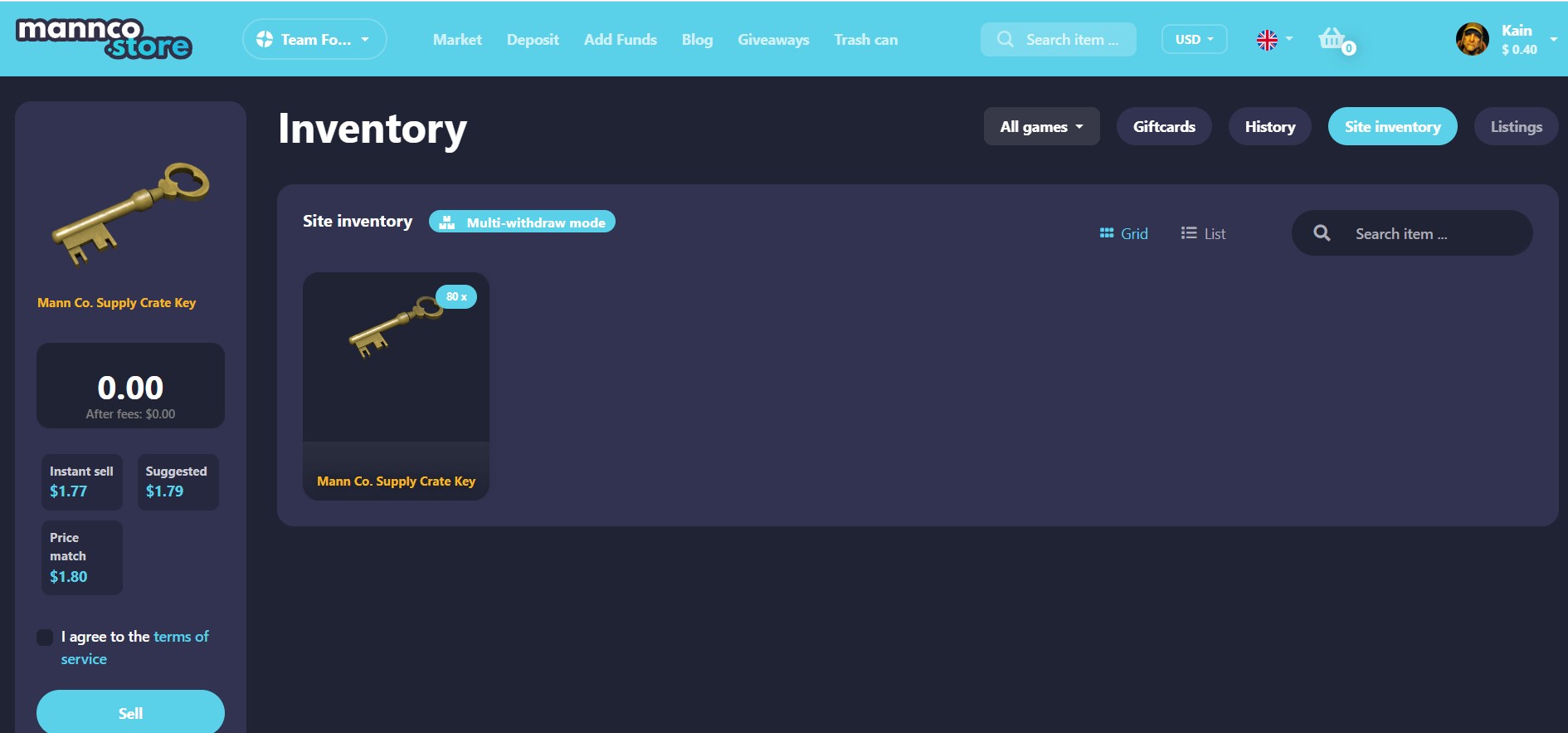
Task: Open the shopping basket icon
Action: (1332, 38)
